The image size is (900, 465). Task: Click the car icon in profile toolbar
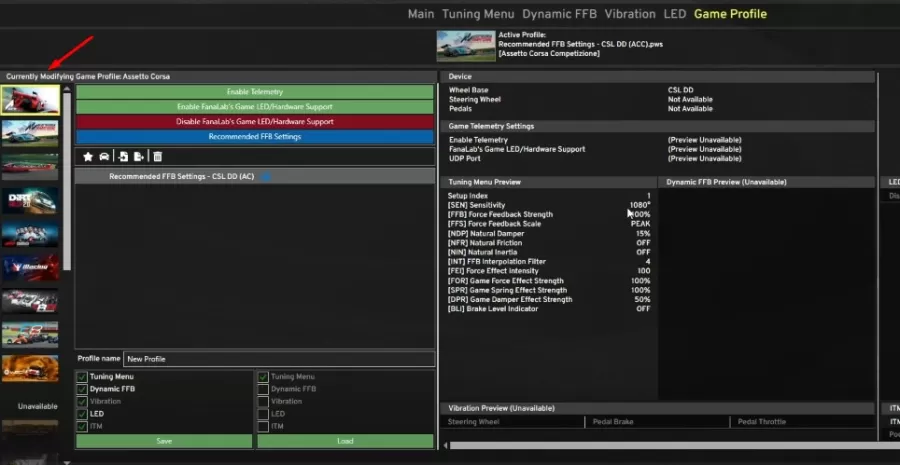pos(104,157)
